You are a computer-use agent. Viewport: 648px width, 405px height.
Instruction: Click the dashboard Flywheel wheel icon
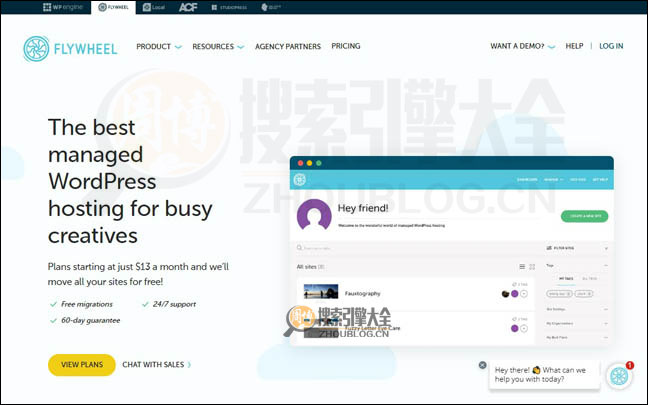pos(300,180)
